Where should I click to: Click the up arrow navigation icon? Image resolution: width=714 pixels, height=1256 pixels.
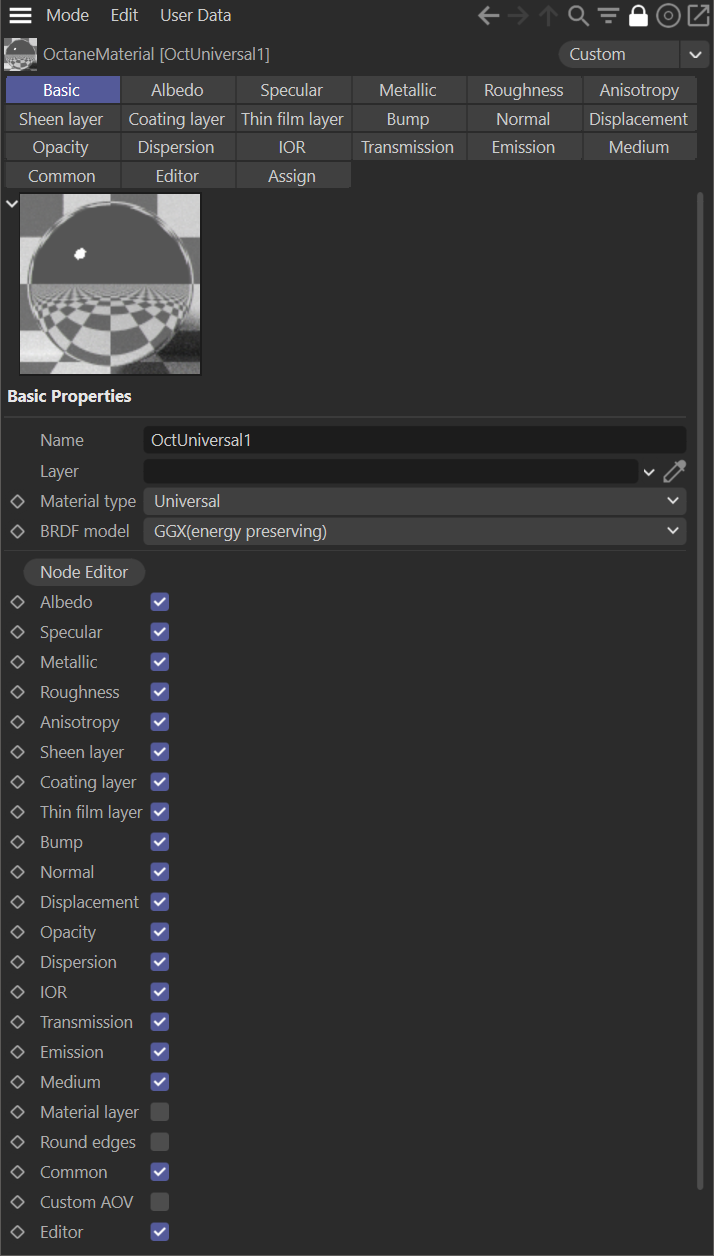548,16
